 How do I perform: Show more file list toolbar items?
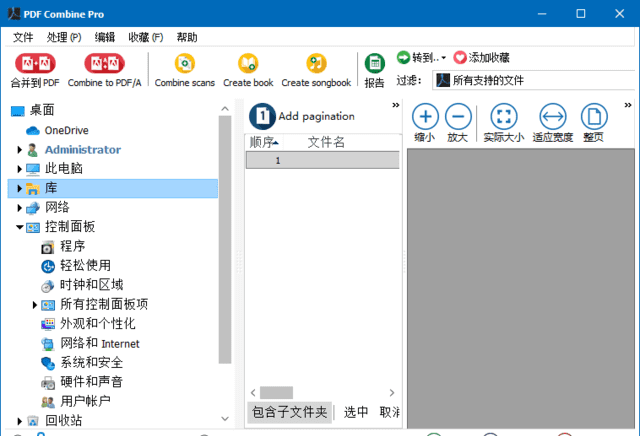396,105
